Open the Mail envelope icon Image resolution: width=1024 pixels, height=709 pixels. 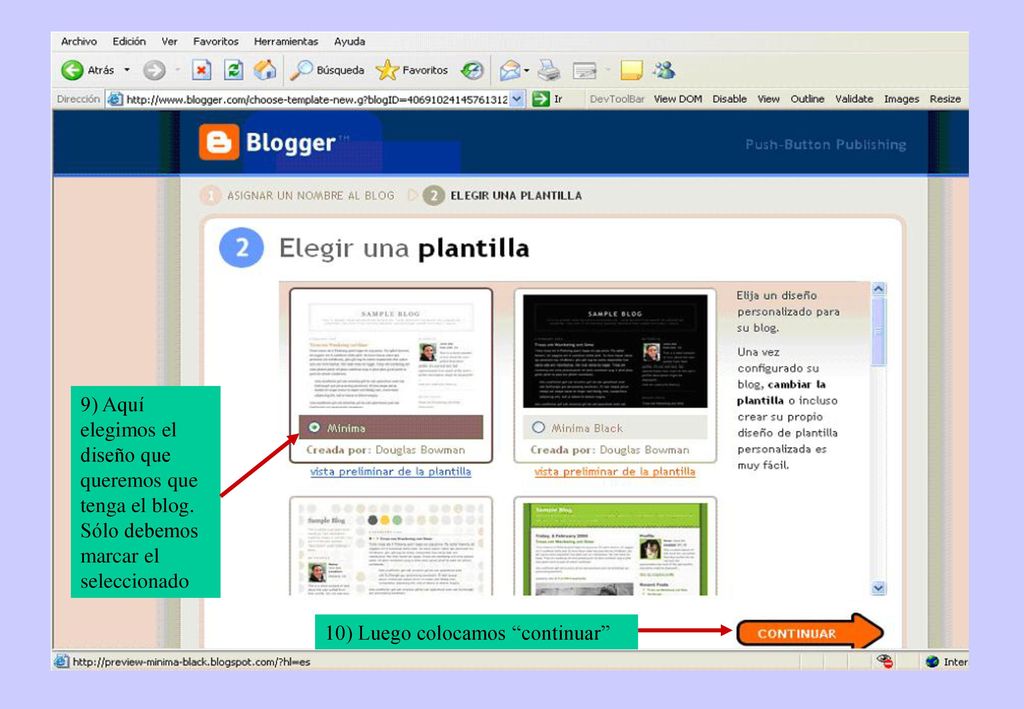tap(510, 70)
